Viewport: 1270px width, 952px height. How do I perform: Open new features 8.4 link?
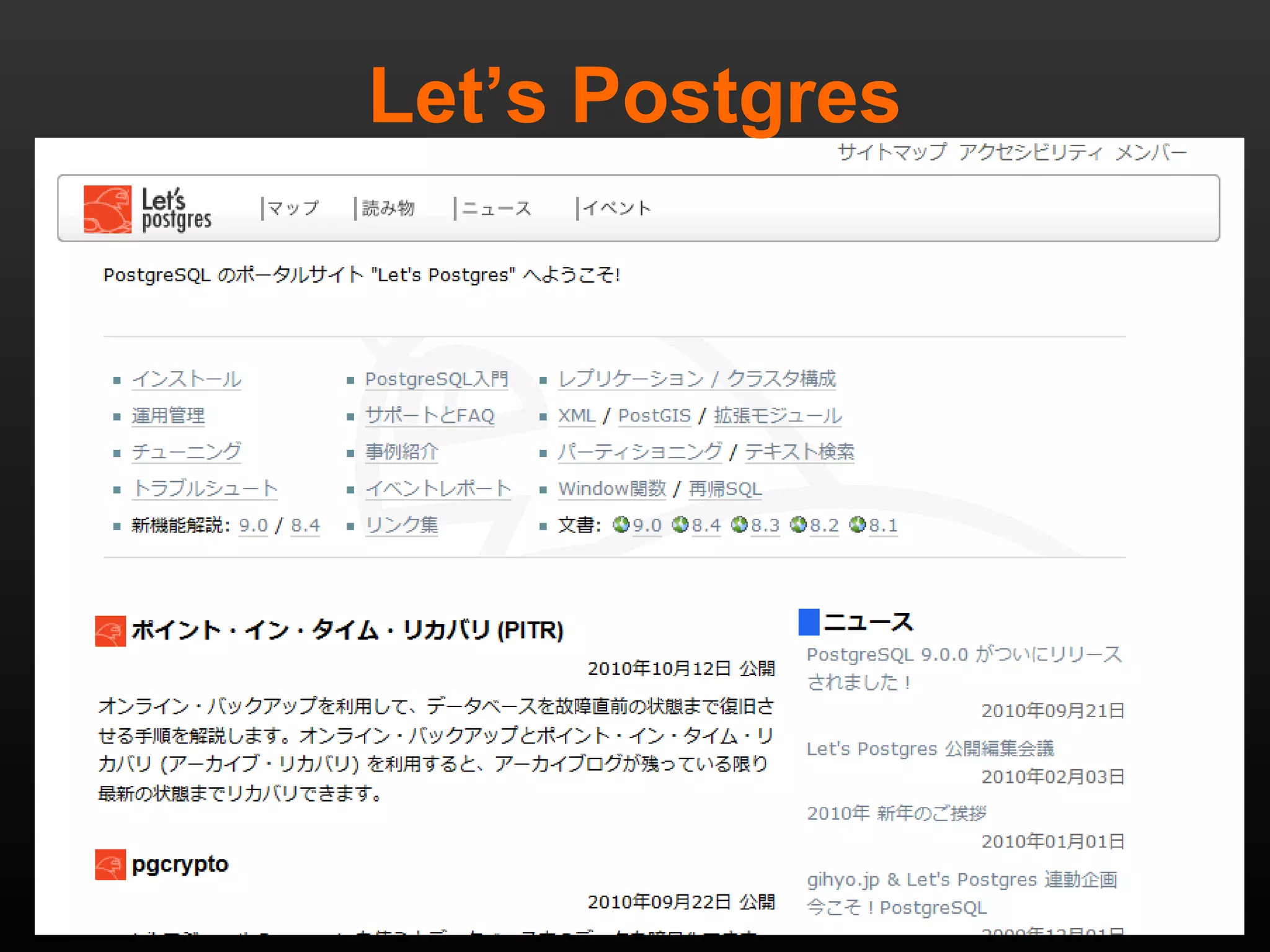(x=306, y=526)
